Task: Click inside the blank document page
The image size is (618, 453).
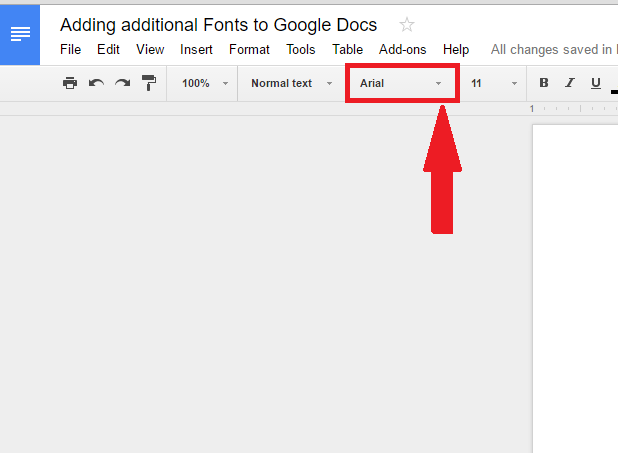Action: coord(575,289)
